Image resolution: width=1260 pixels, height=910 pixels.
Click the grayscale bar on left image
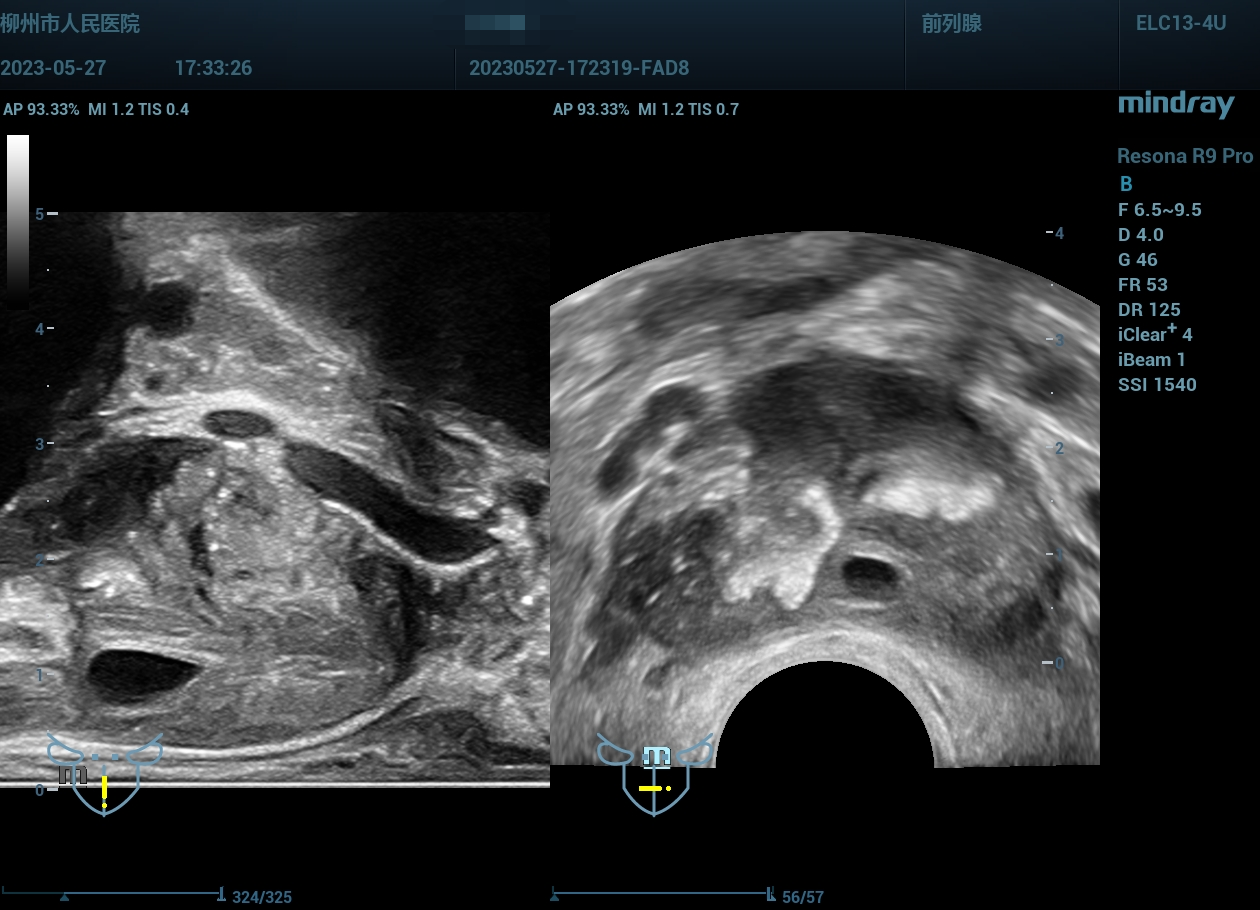point(18,210)
